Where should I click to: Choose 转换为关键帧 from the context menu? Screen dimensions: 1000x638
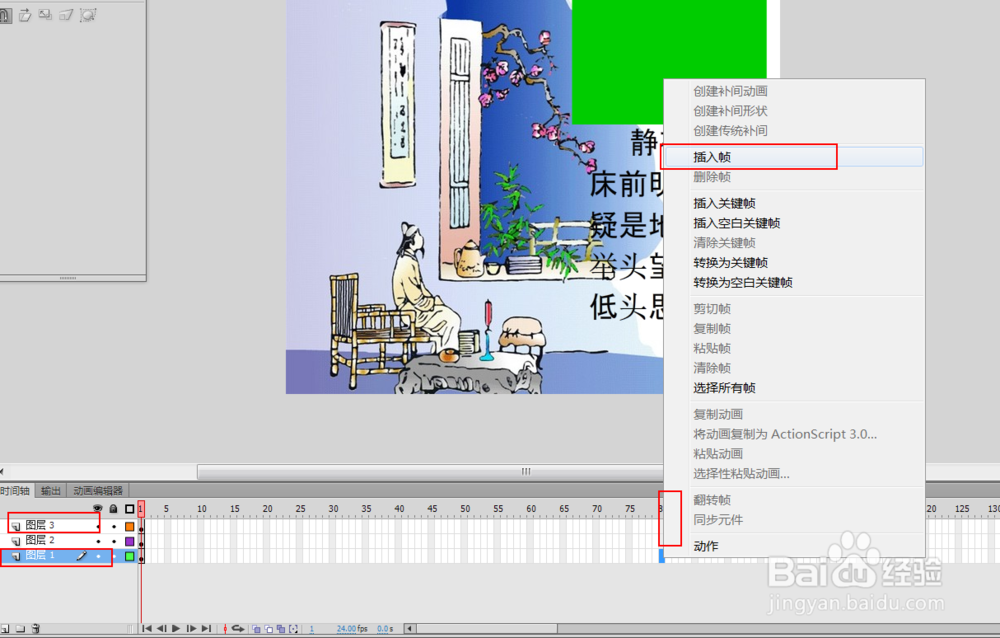click(x=793, y=263)
